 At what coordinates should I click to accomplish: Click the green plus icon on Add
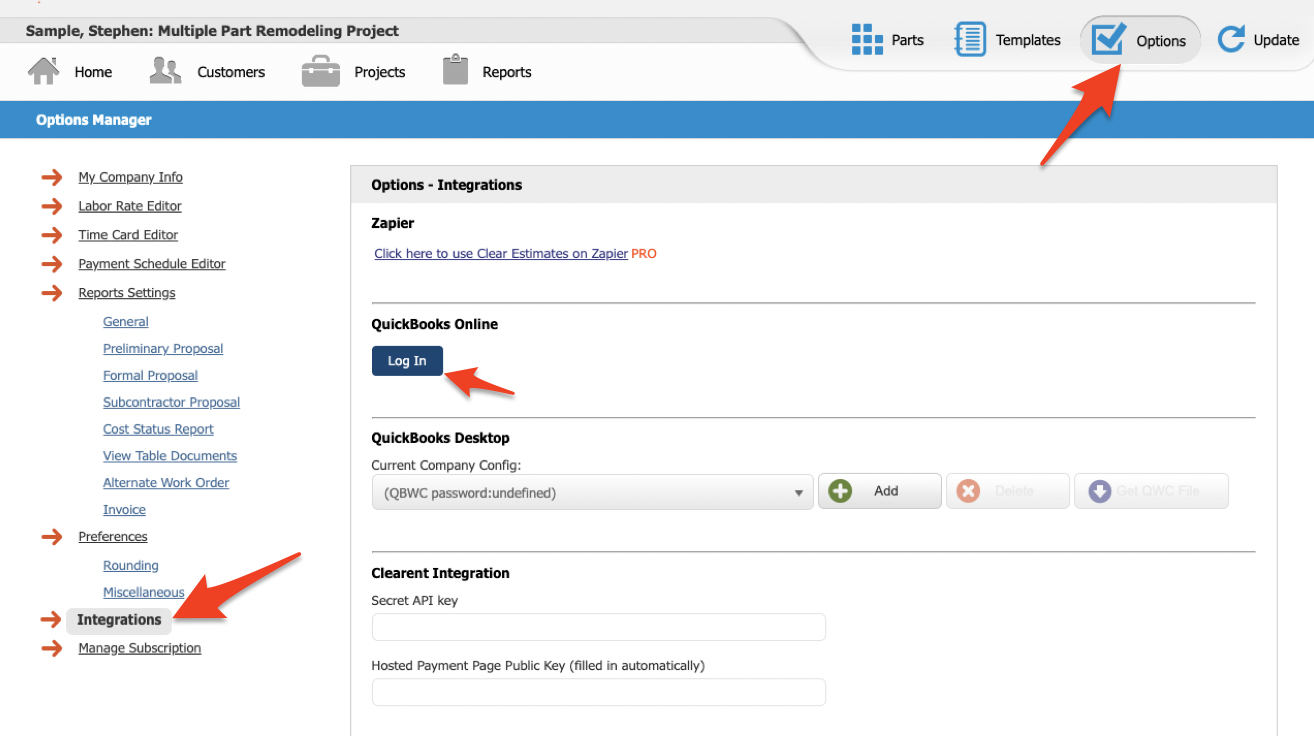(x=840, y=491)
